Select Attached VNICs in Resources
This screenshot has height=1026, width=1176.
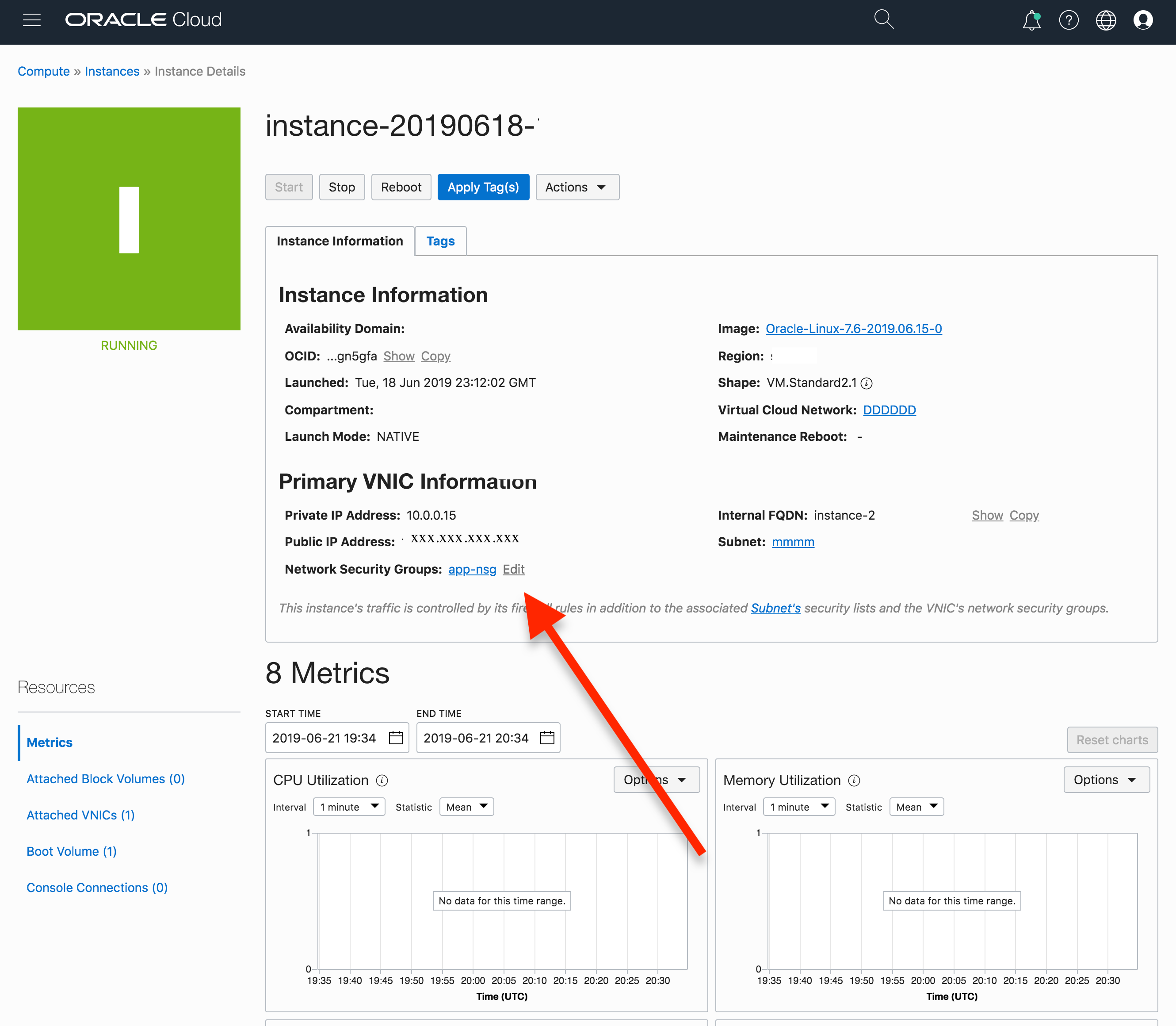pyautogui.click(x=81, y=815)
